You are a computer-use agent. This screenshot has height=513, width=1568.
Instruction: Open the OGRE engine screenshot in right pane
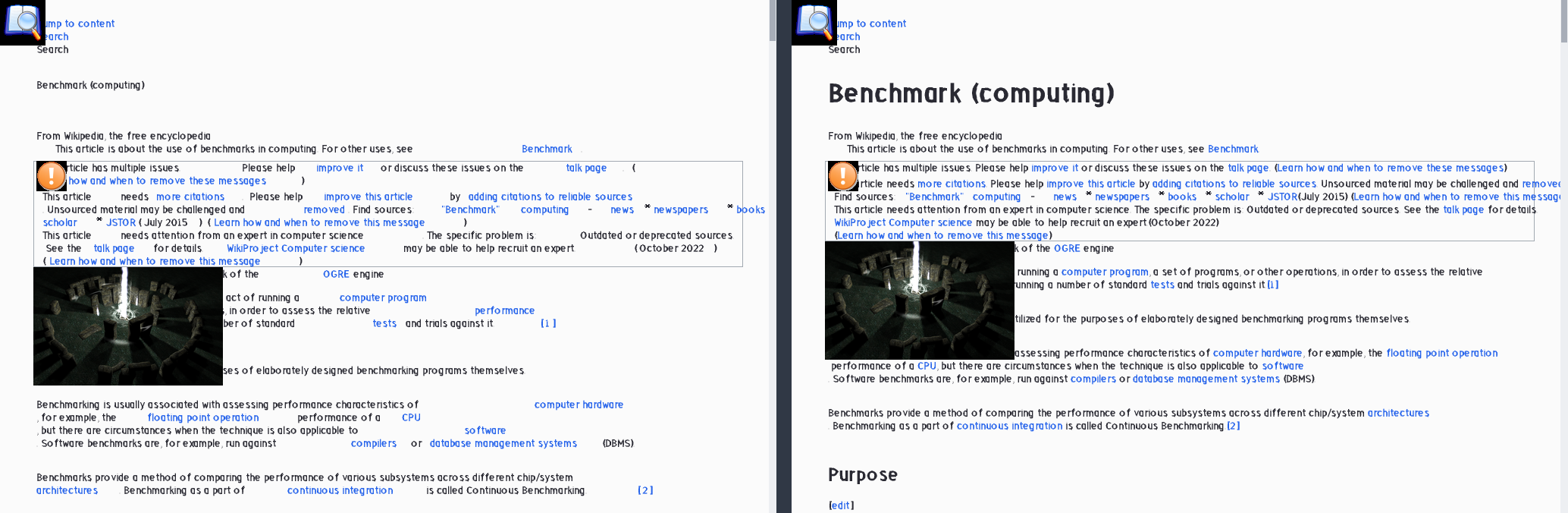[920, 301]
